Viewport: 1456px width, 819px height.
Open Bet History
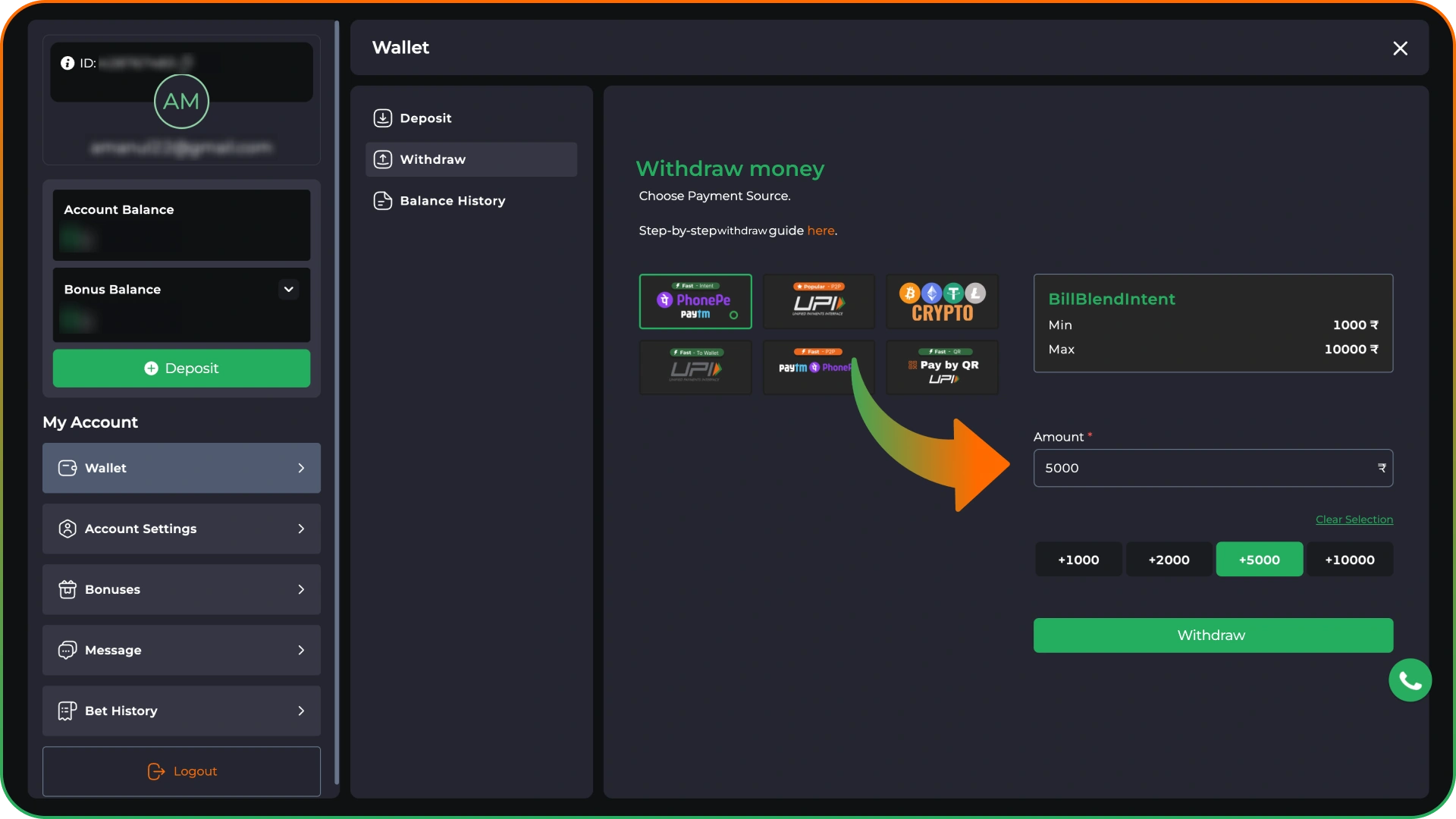pos(181,711)
